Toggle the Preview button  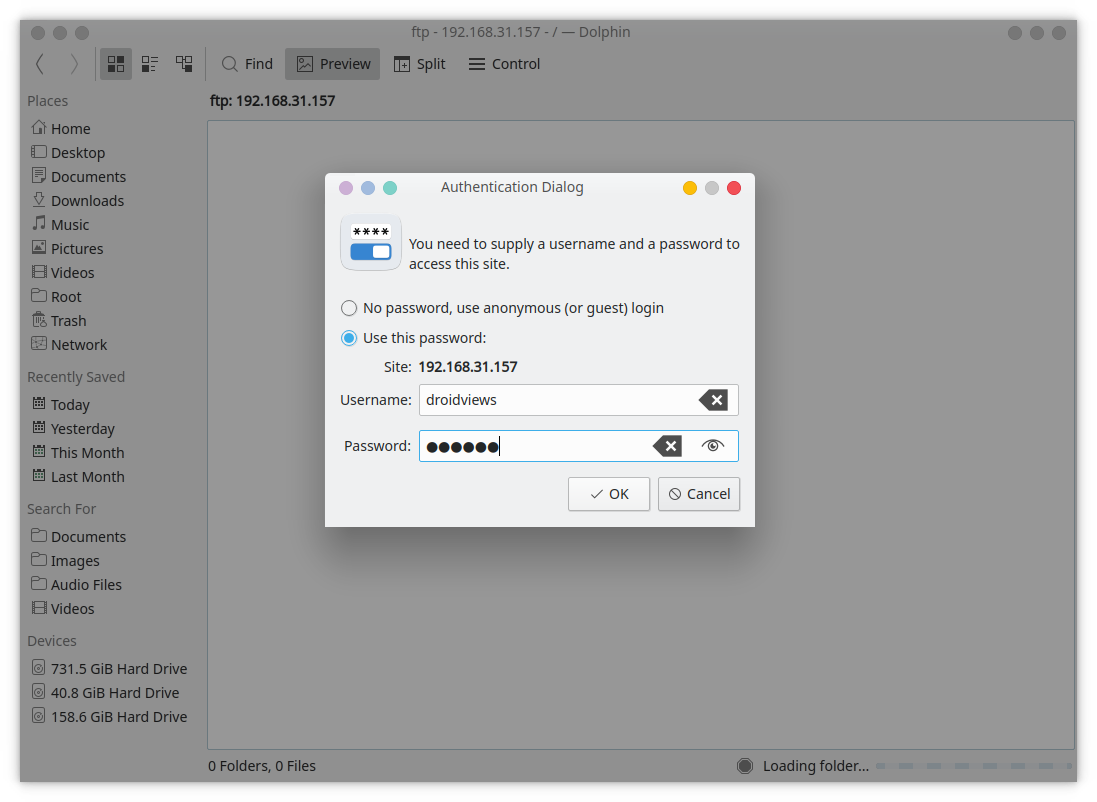pos(333,64)
